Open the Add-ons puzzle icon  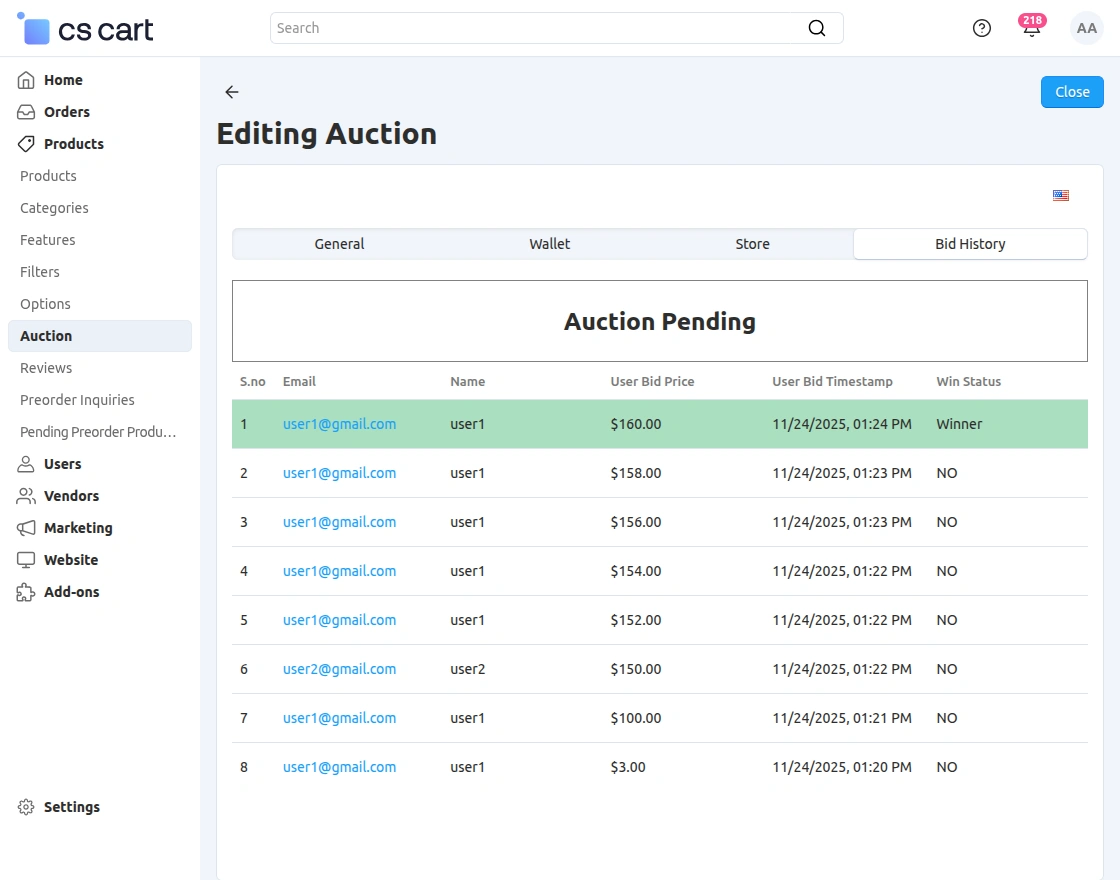[x=26, y=591]
